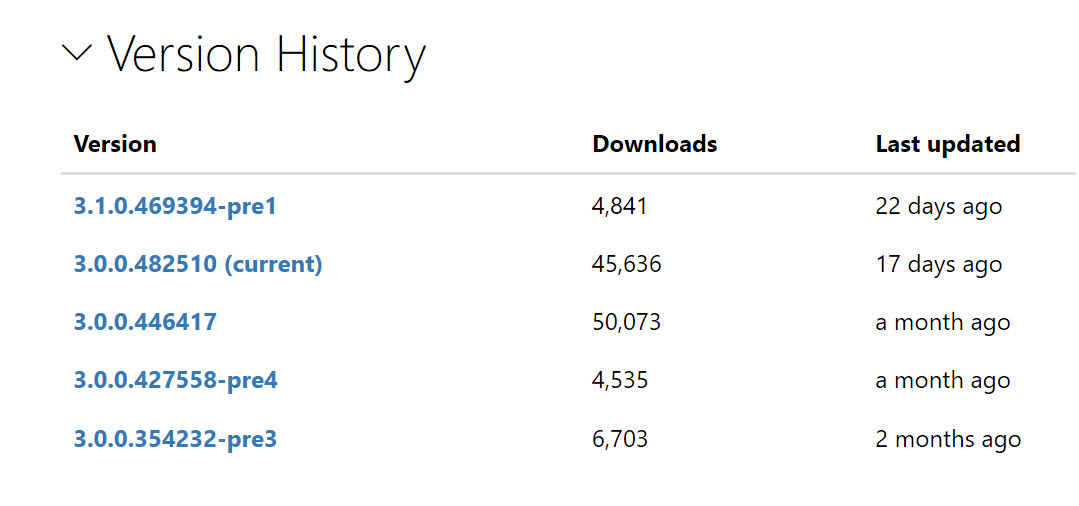
Task: Click the 22 days ago date
Action: (x=939, y=207)
